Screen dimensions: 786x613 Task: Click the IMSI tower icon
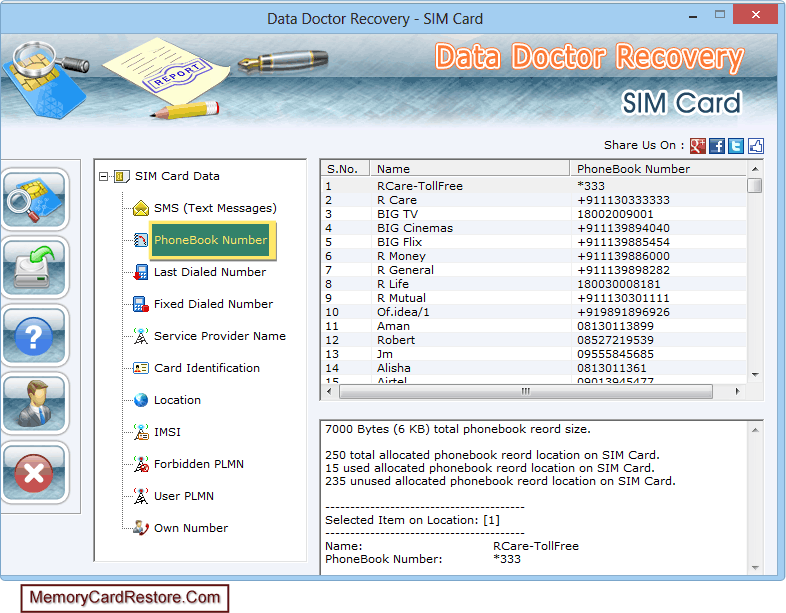[x=141, y=432]
